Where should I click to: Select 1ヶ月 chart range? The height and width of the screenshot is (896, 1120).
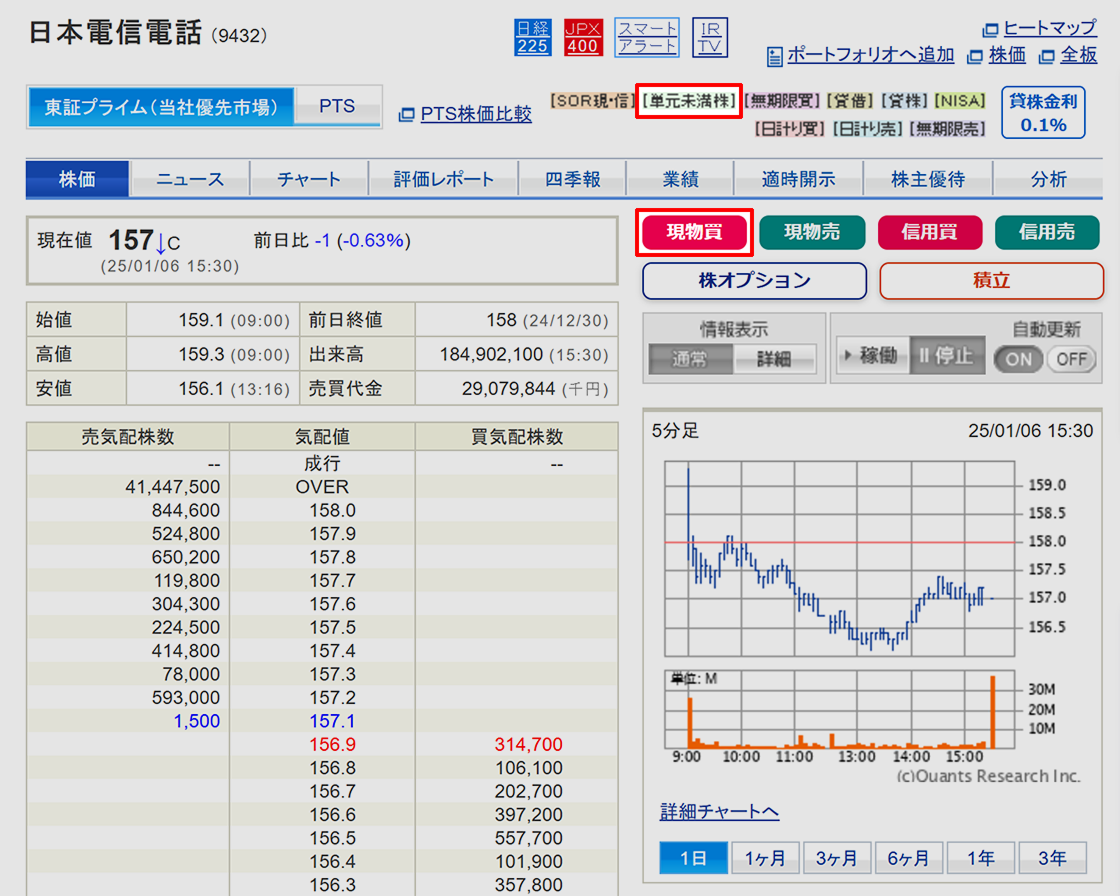tap(765, 857)
